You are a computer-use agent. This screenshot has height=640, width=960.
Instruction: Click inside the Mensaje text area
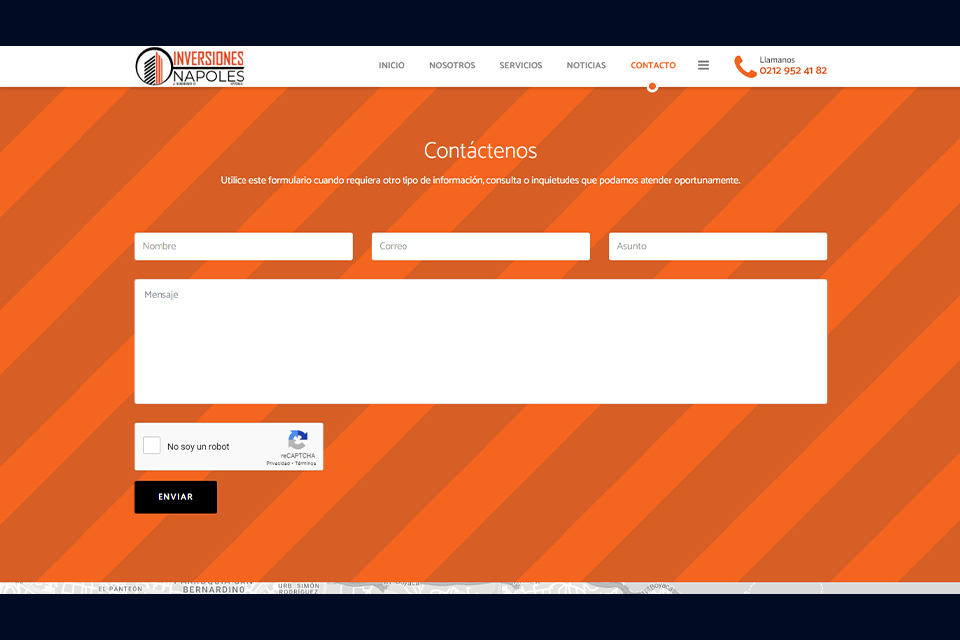[x=480, y=341]
